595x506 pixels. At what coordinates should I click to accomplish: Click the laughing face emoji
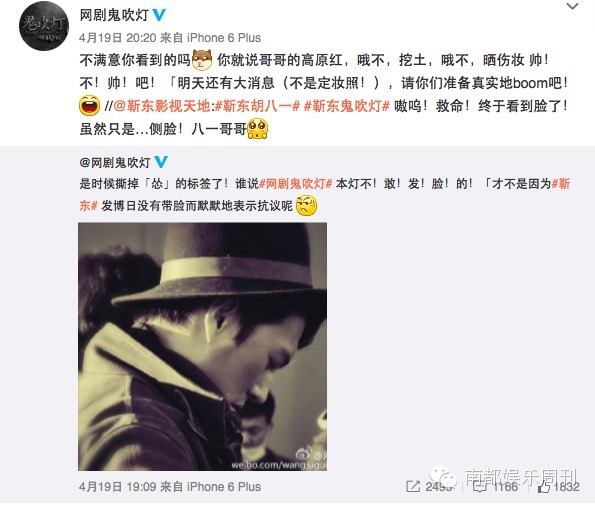coord(90,106)
